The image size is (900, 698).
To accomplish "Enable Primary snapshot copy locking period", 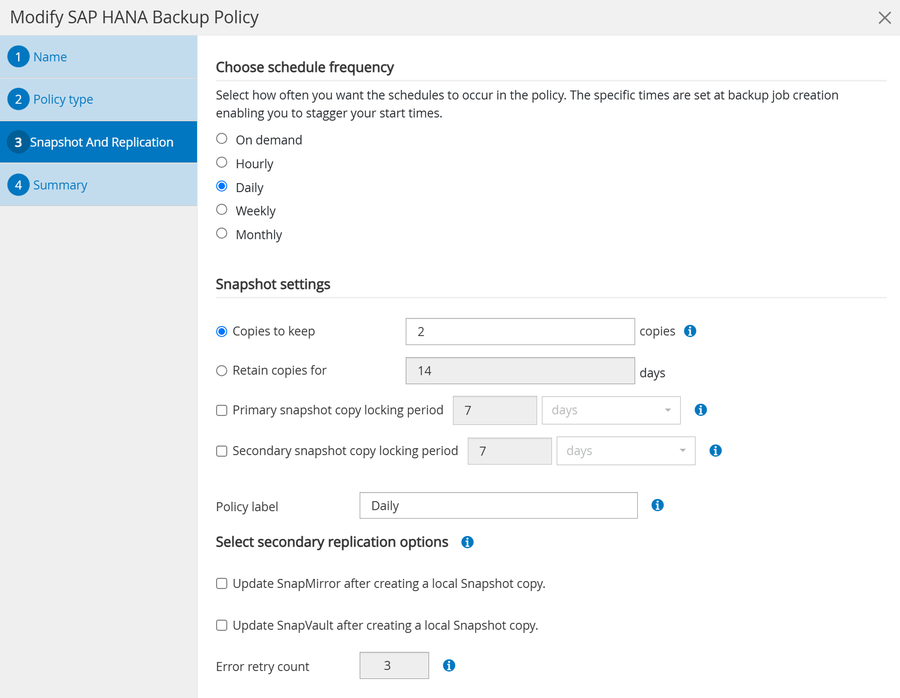I will [222, 410].
